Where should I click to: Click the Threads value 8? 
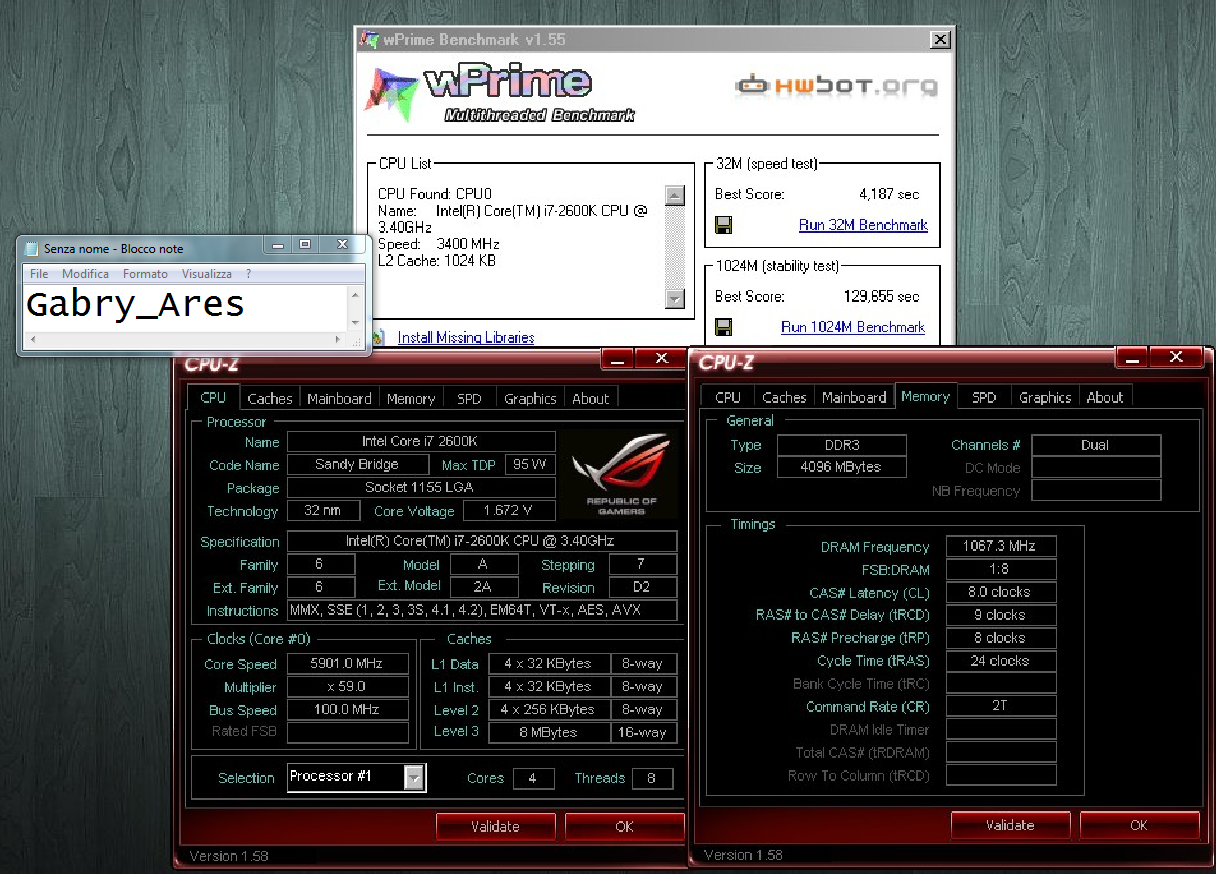click(x=652, y=778)
